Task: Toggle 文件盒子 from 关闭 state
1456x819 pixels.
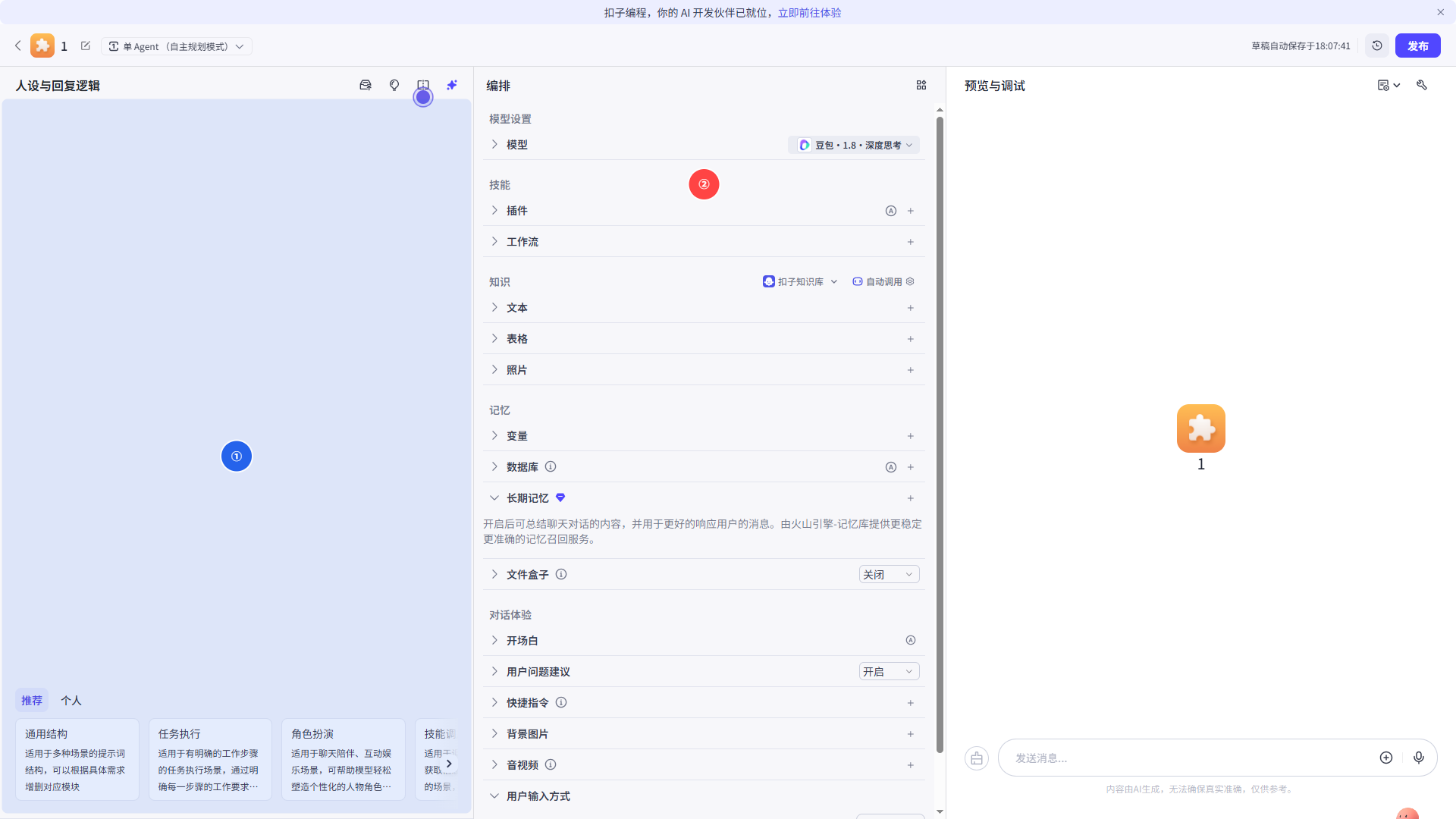Action: (x=888, y=574)
